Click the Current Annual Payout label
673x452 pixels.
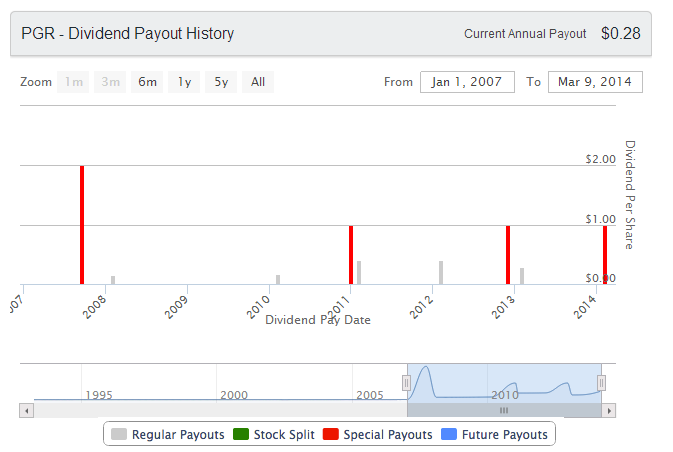525,34
